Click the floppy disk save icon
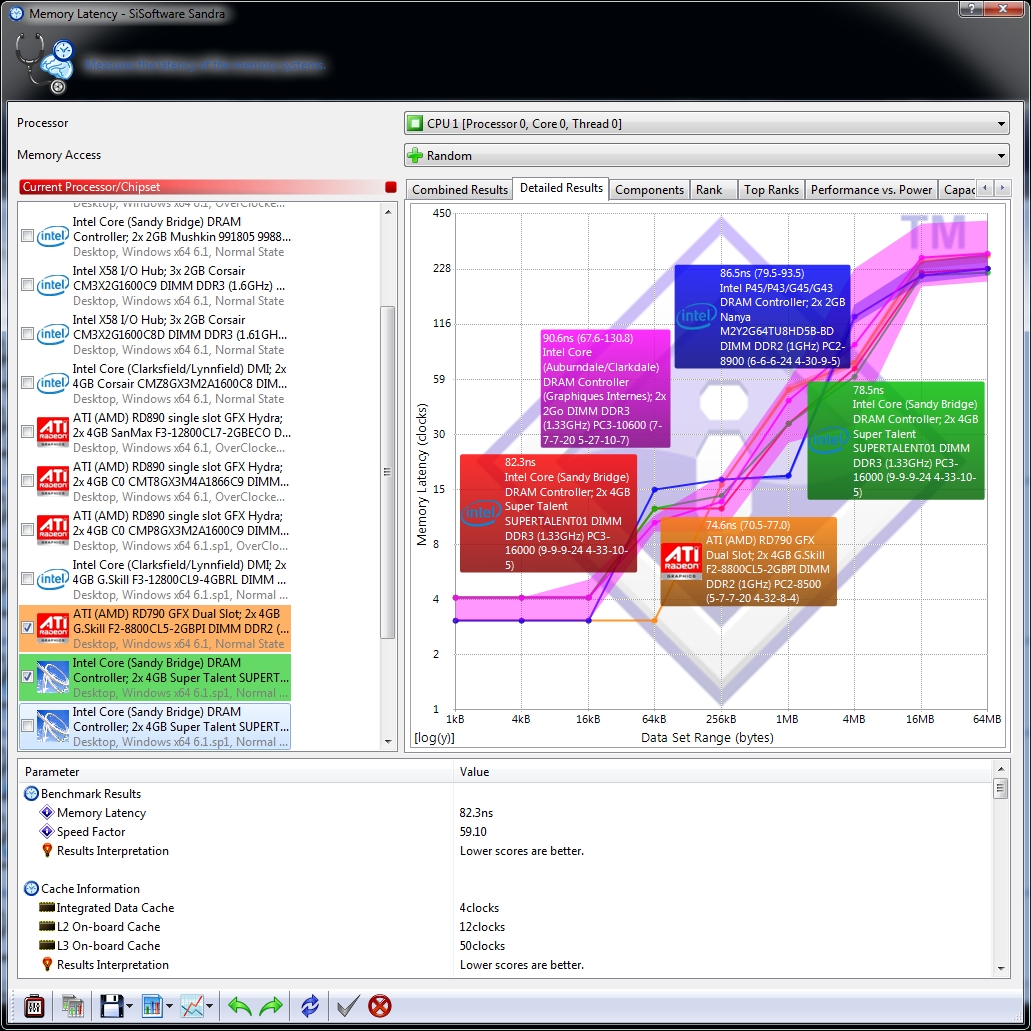Screen dimensions: 1031x1031 pos(111,1006)
